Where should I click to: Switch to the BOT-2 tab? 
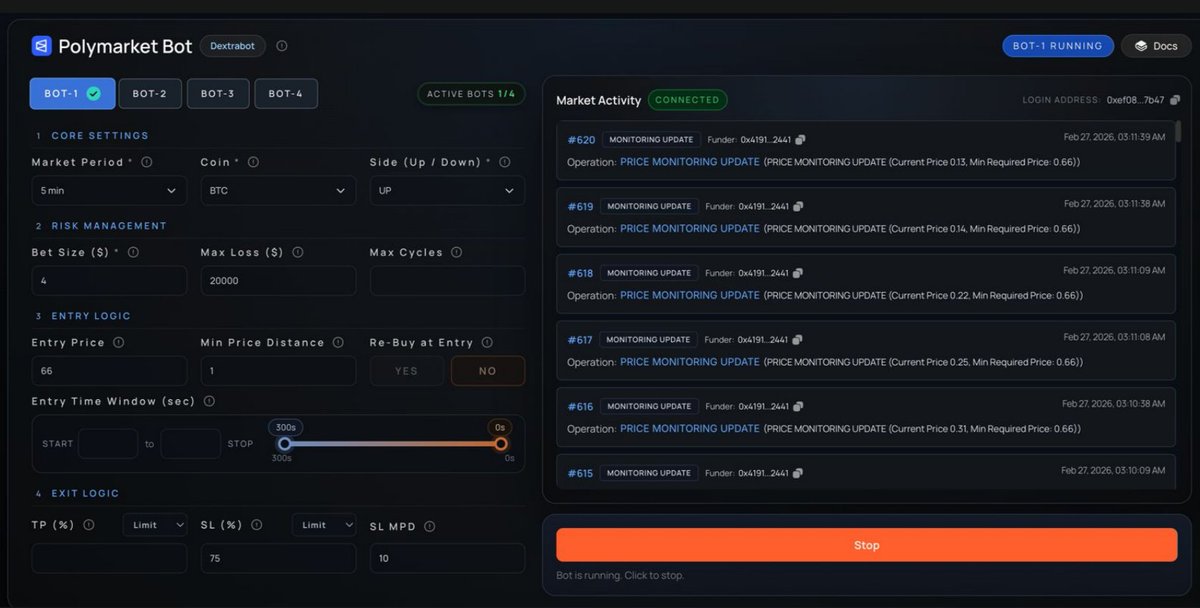[x=149, y=93]
